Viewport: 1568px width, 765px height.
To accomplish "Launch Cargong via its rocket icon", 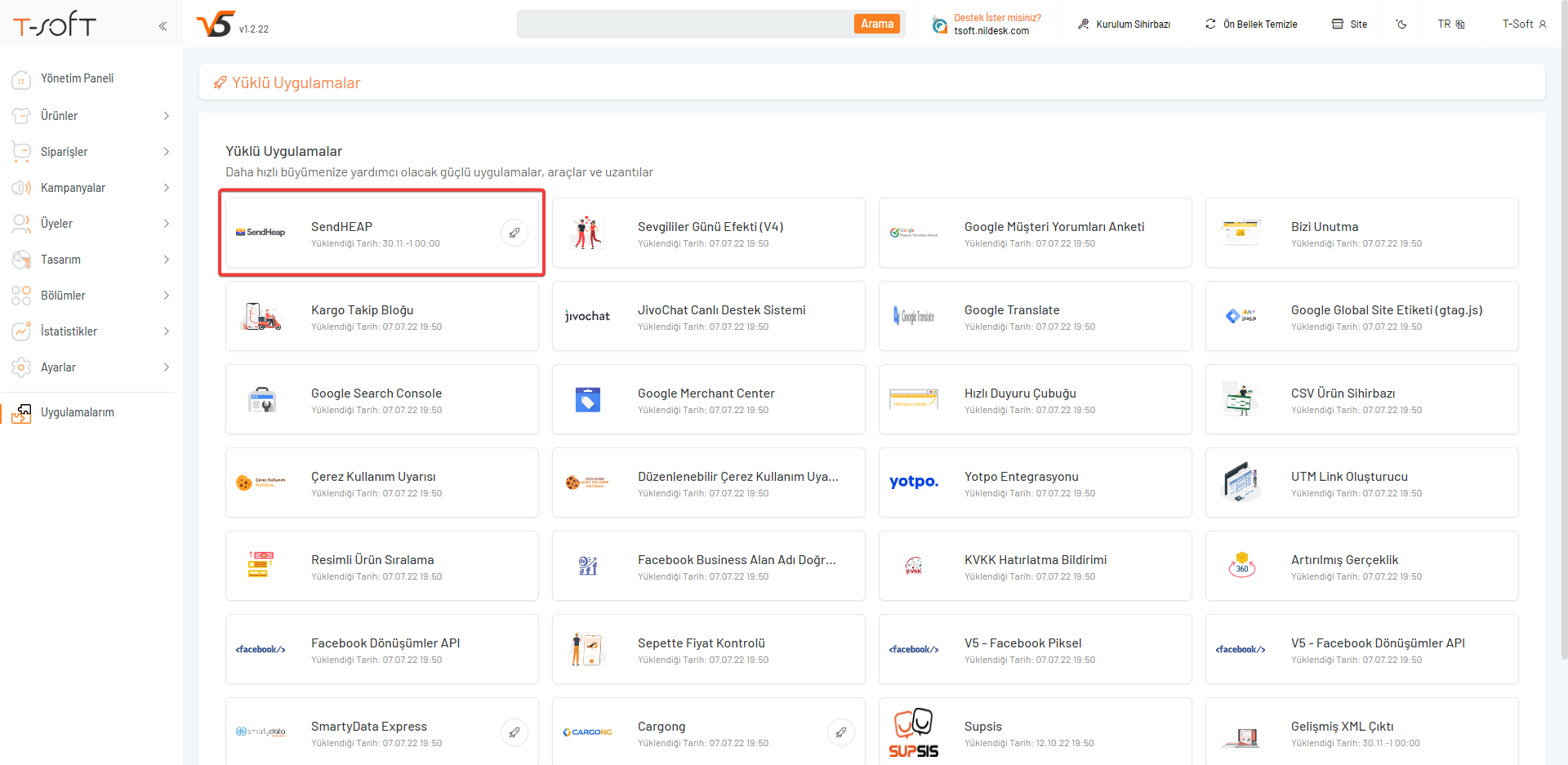I will (841, 732).
